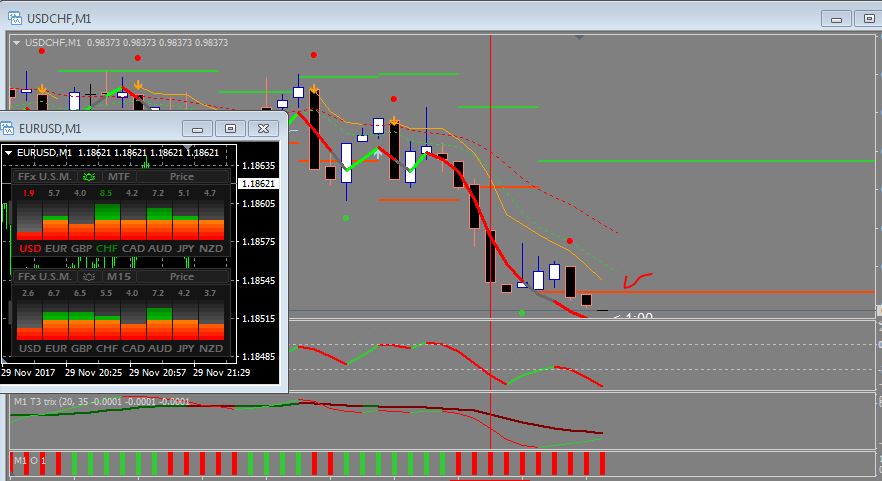Select the green CHF label in MTF panel
This screenshot has width=882, height=481.
pyautogui.click(x=107, y=249)
